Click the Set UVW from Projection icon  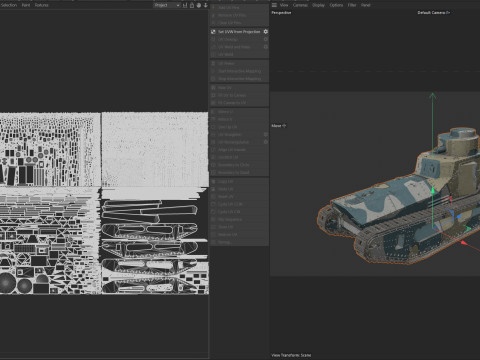pyautogui.click(x=213, y=32)
